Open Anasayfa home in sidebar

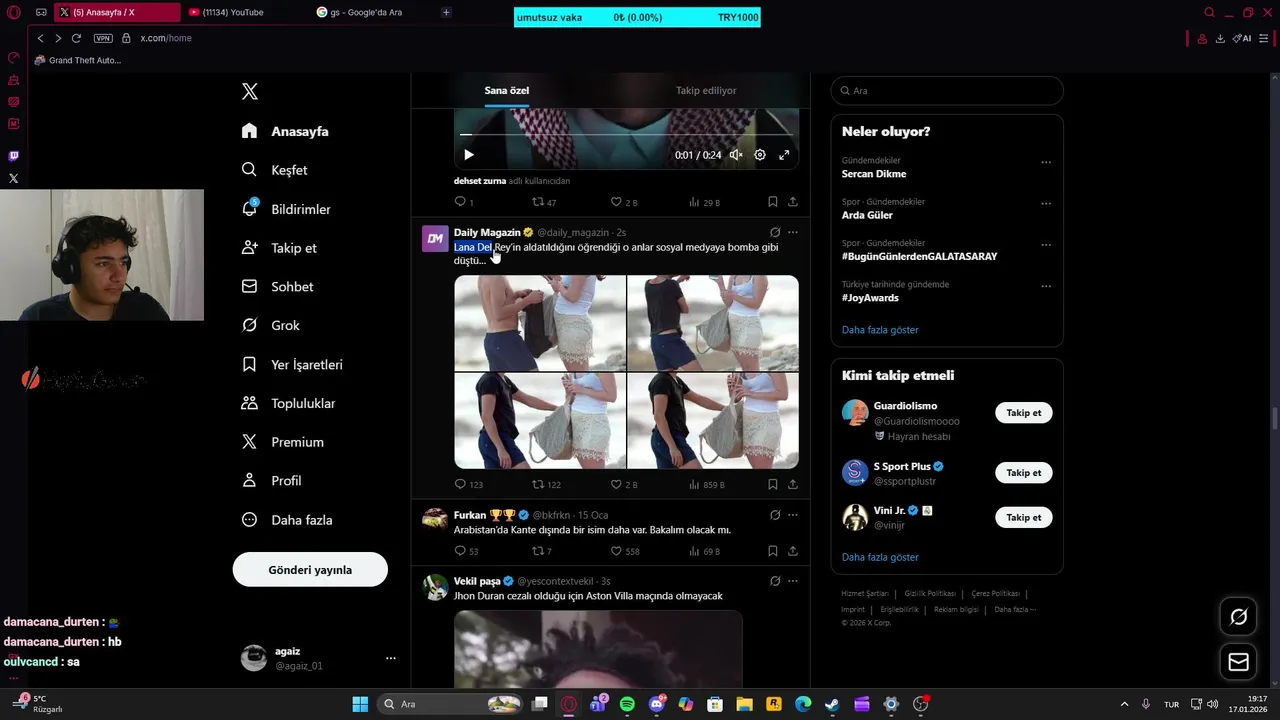[x=285, y=131]
